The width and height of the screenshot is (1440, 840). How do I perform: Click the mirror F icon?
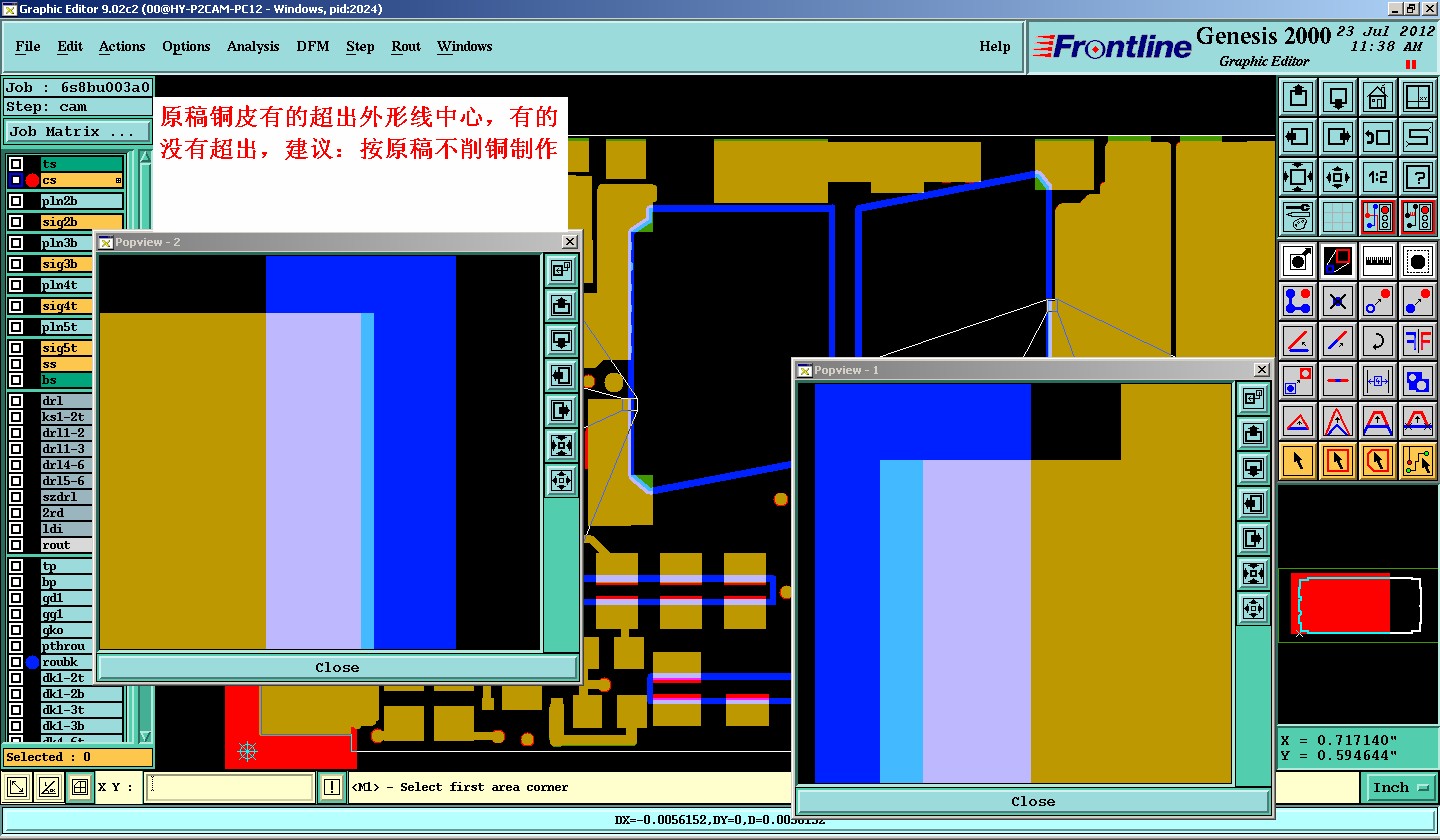[x=1418, y=340]
